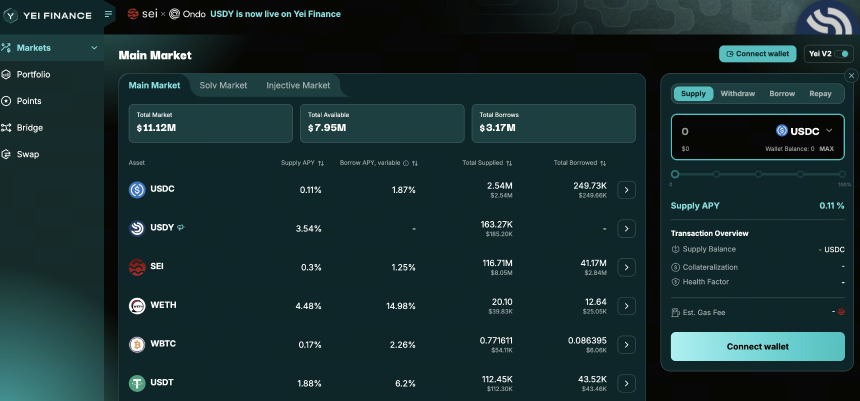Show info for Borrow APY, variable

406,163
